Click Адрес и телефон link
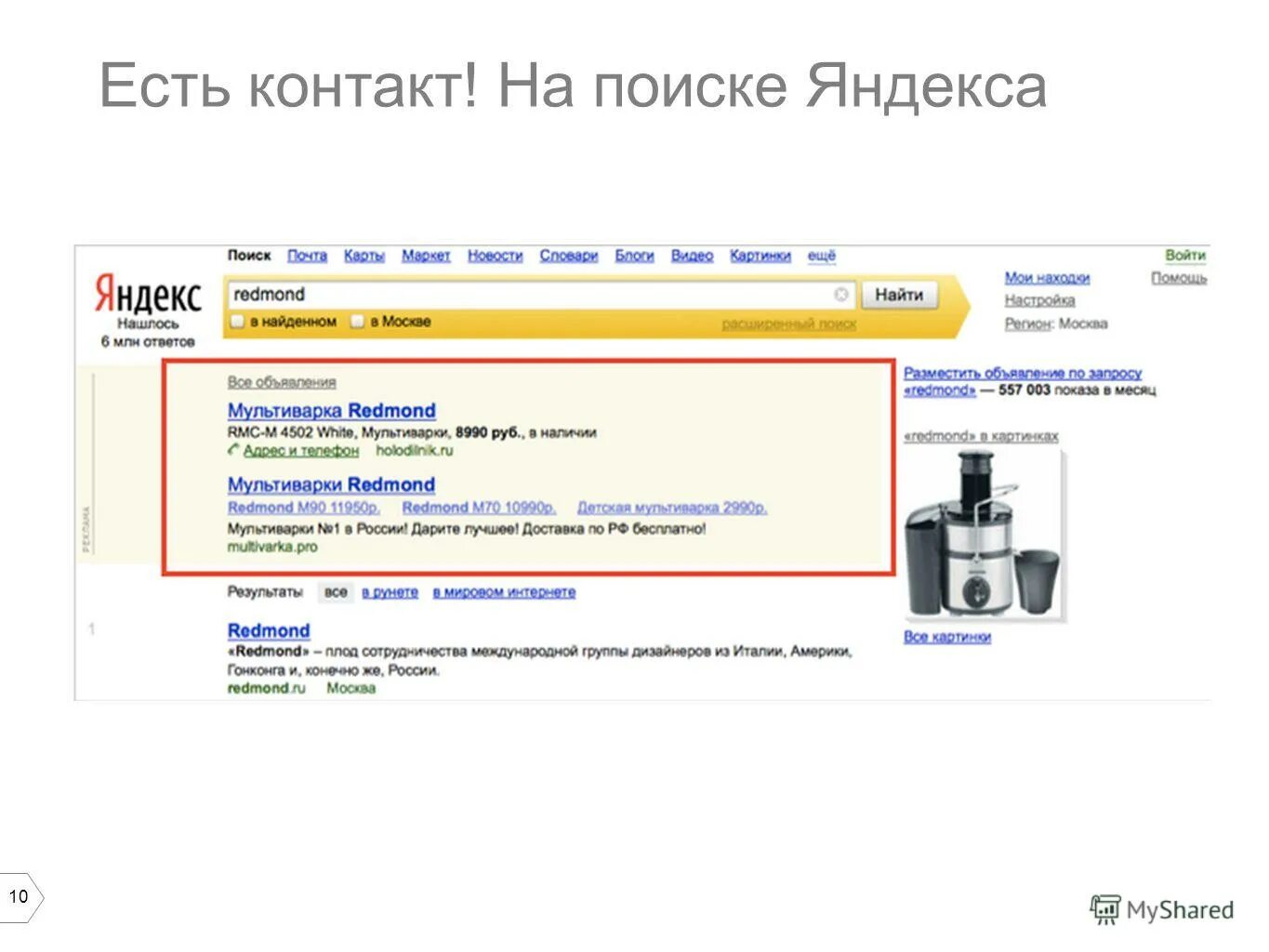Viewport: 1269px width, 952px height. click(300, 450)
